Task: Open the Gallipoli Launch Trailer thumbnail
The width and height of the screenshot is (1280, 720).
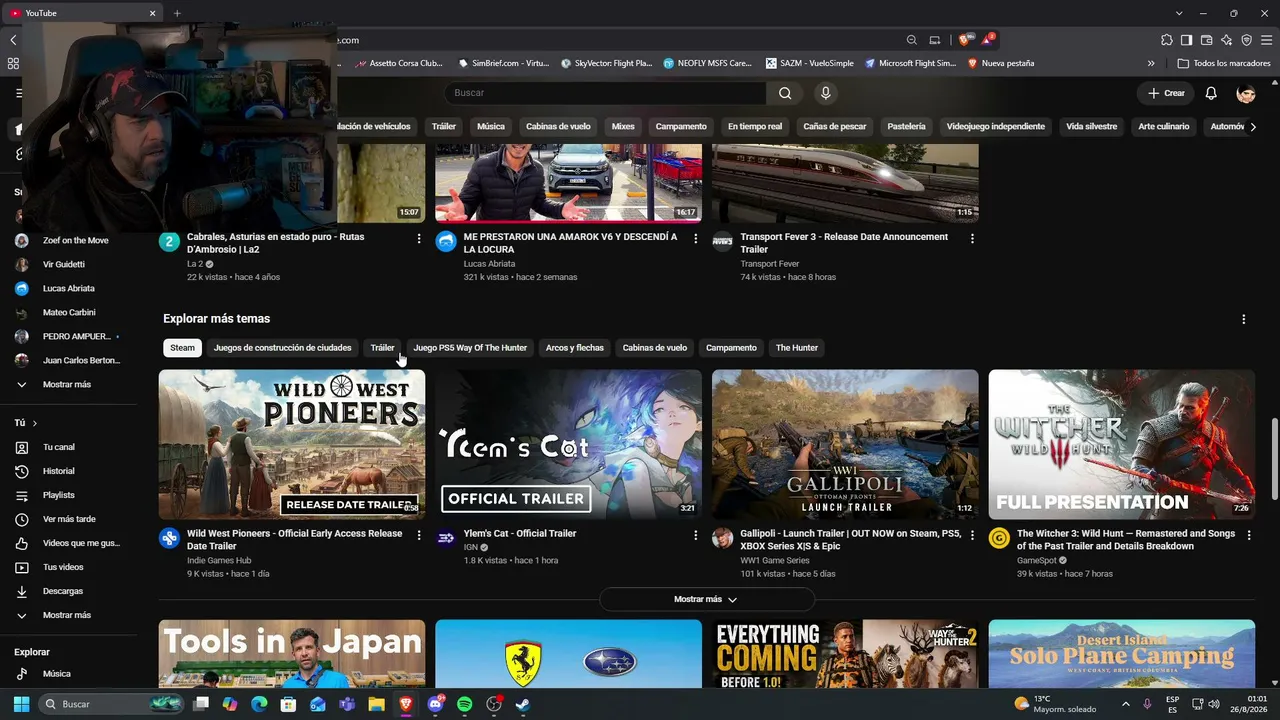Action: tap(845, 444)
